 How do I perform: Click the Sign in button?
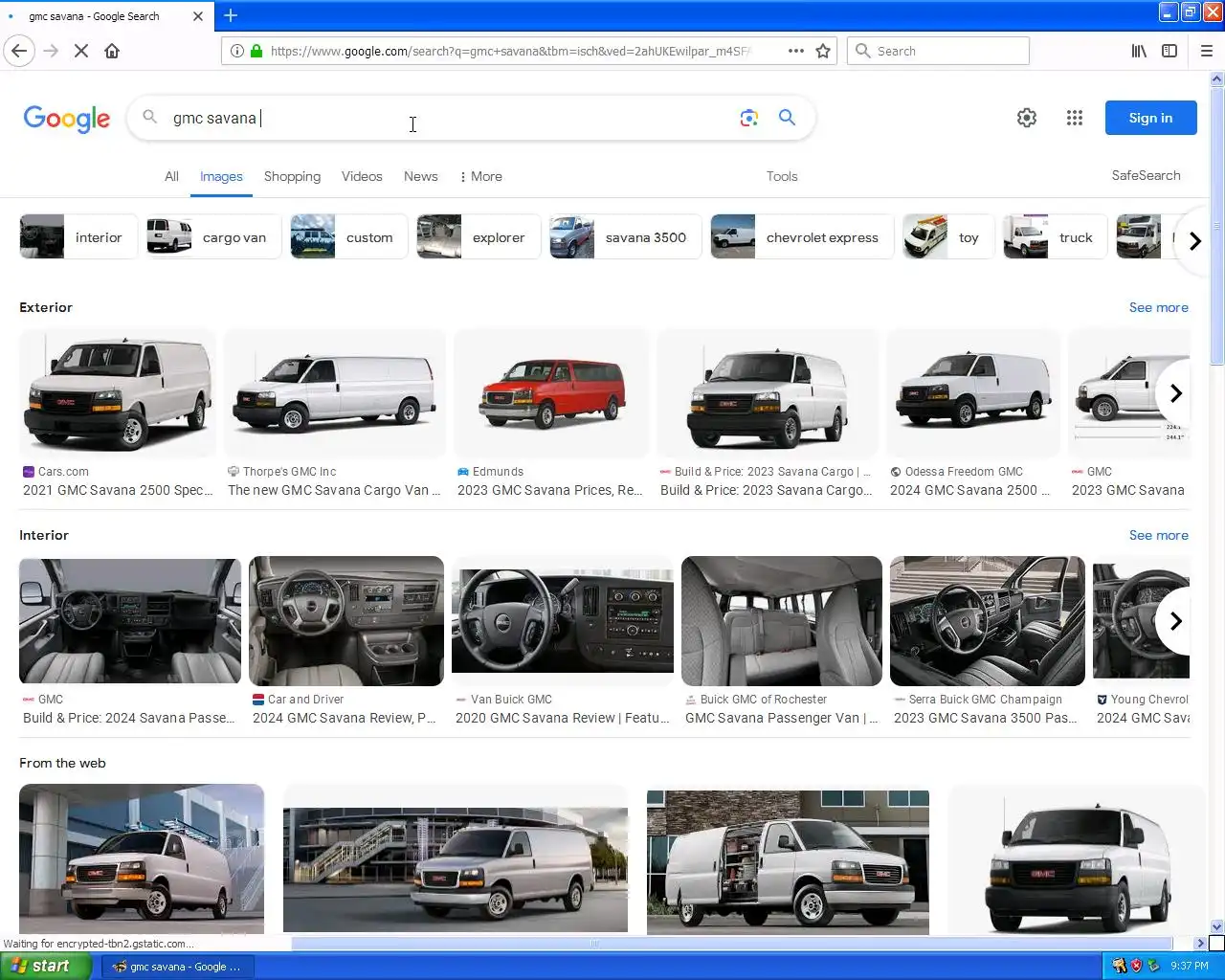point(1150,118)
